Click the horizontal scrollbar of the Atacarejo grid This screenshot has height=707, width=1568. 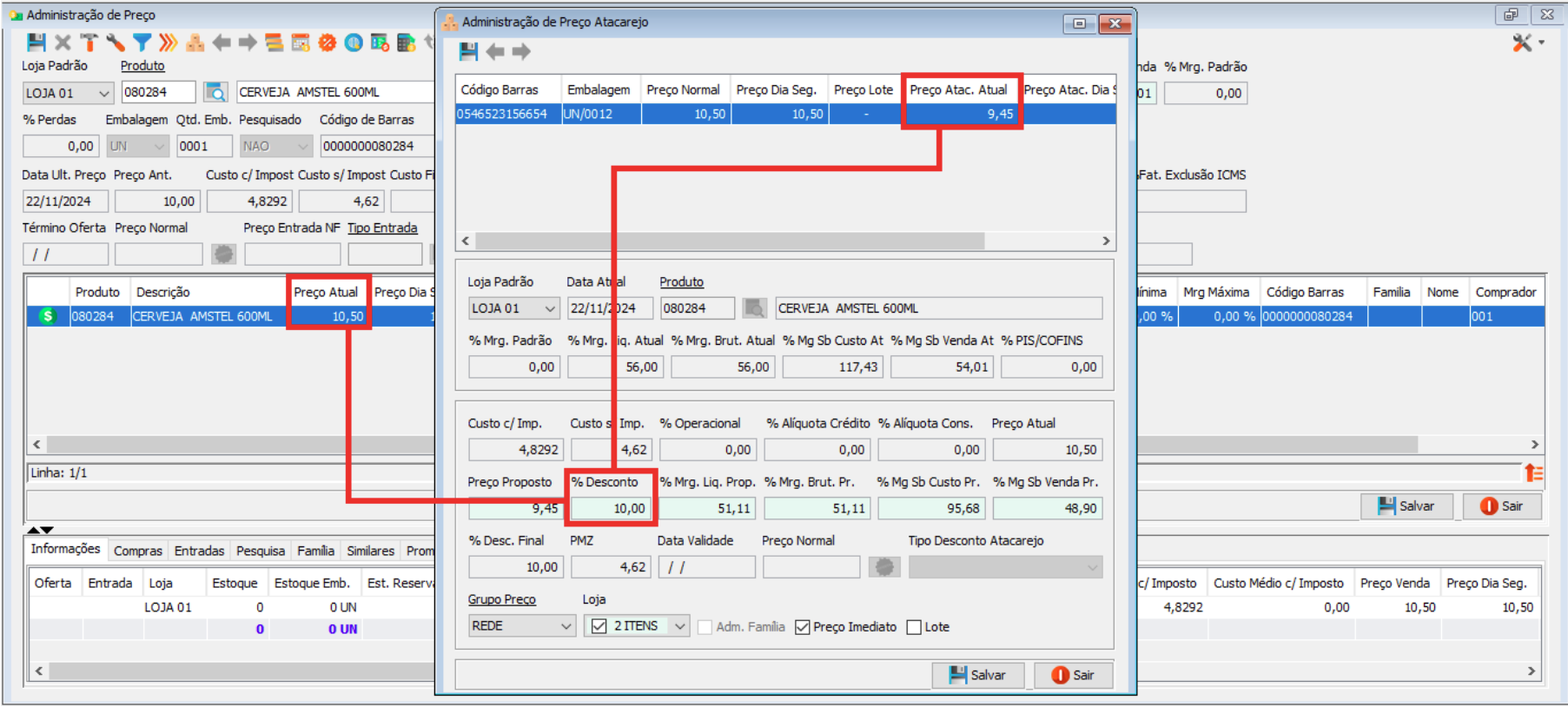coord(730,241)
